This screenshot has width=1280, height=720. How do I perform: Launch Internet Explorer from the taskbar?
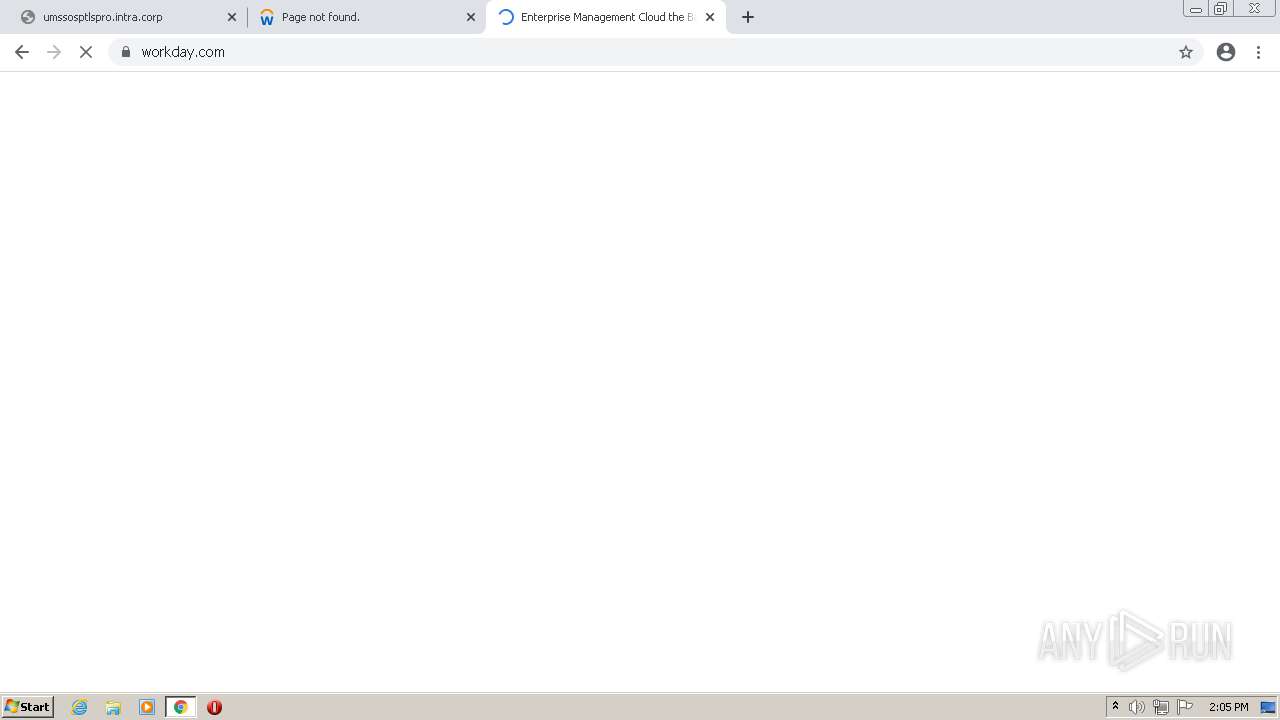point(80,707)
